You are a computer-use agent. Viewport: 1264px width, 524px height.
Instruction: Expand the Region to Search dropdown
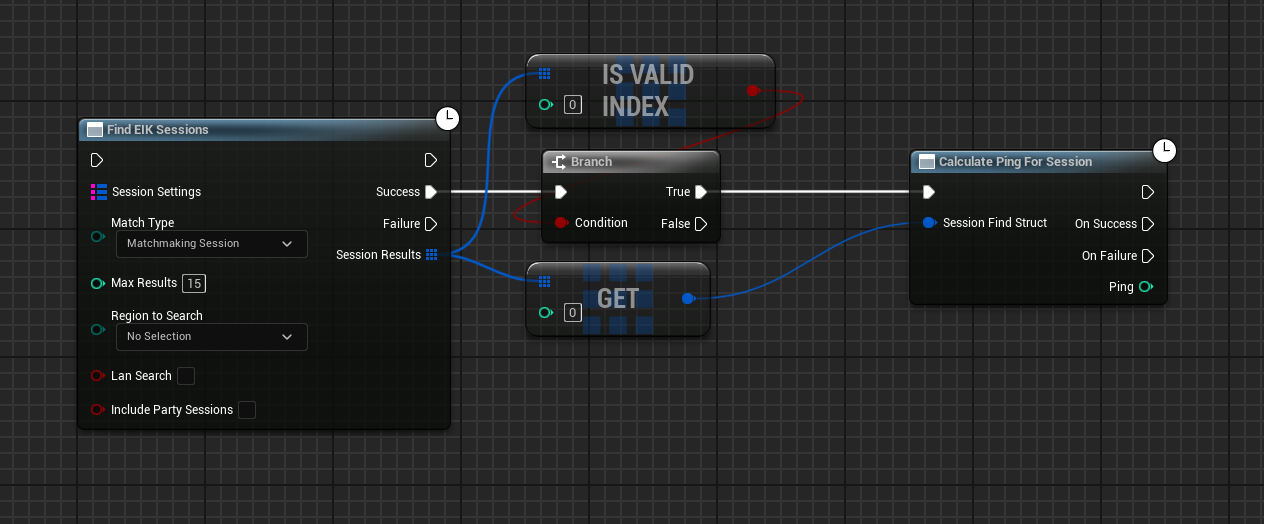pos(211,337)
